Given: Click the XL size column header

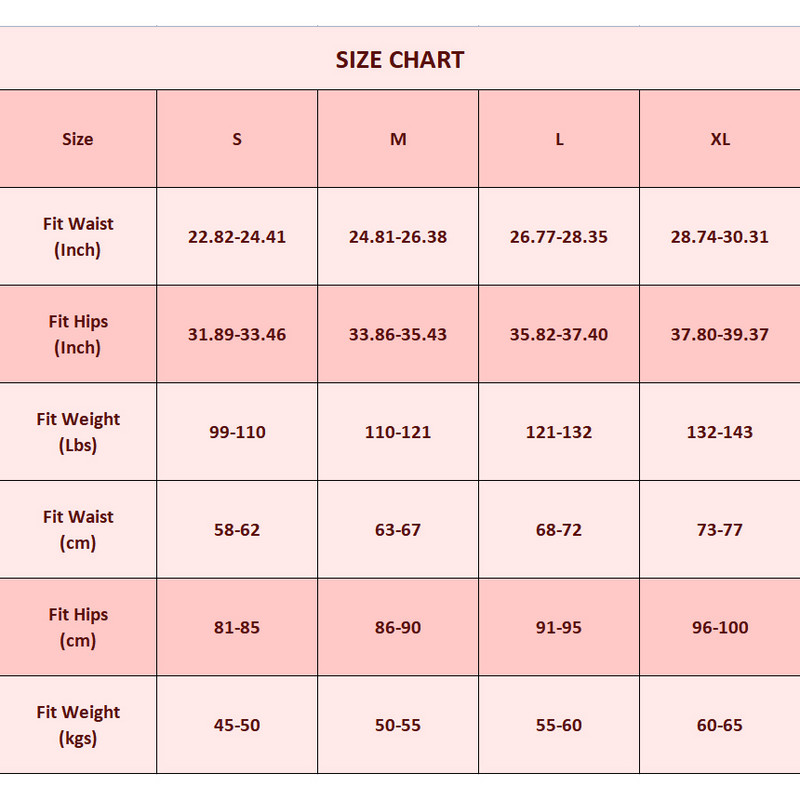Looking at the screenshot, I should coord(720,139).
